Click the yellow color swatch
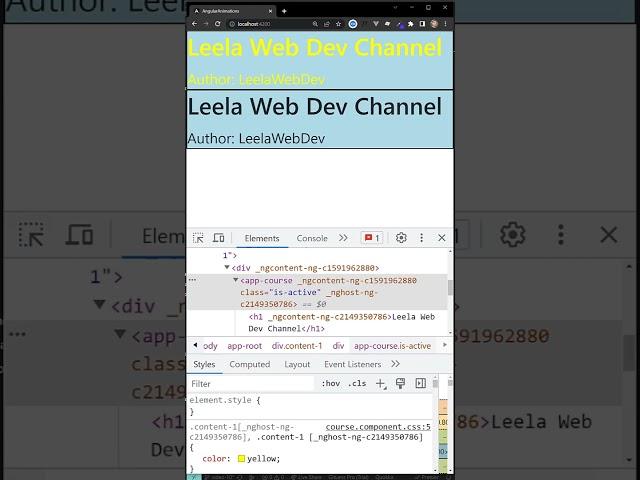 click(x=241, y=458)
